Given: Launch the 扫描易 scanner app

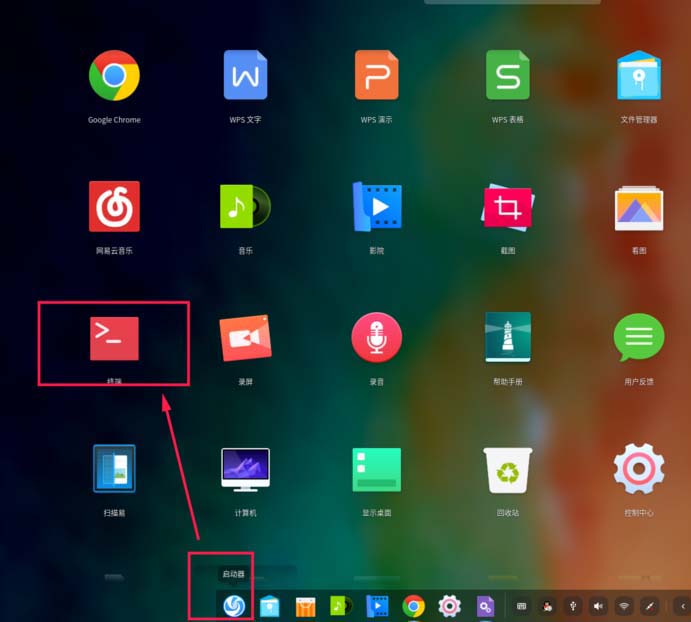Looking at the screenshot, I should (x=114, y=468).
